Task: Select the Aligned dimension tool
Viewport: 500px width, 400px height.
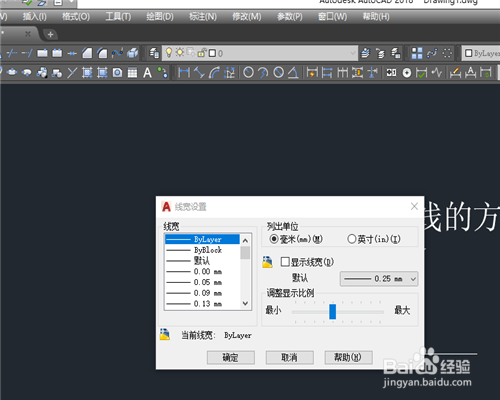Action: click(199, 72)
